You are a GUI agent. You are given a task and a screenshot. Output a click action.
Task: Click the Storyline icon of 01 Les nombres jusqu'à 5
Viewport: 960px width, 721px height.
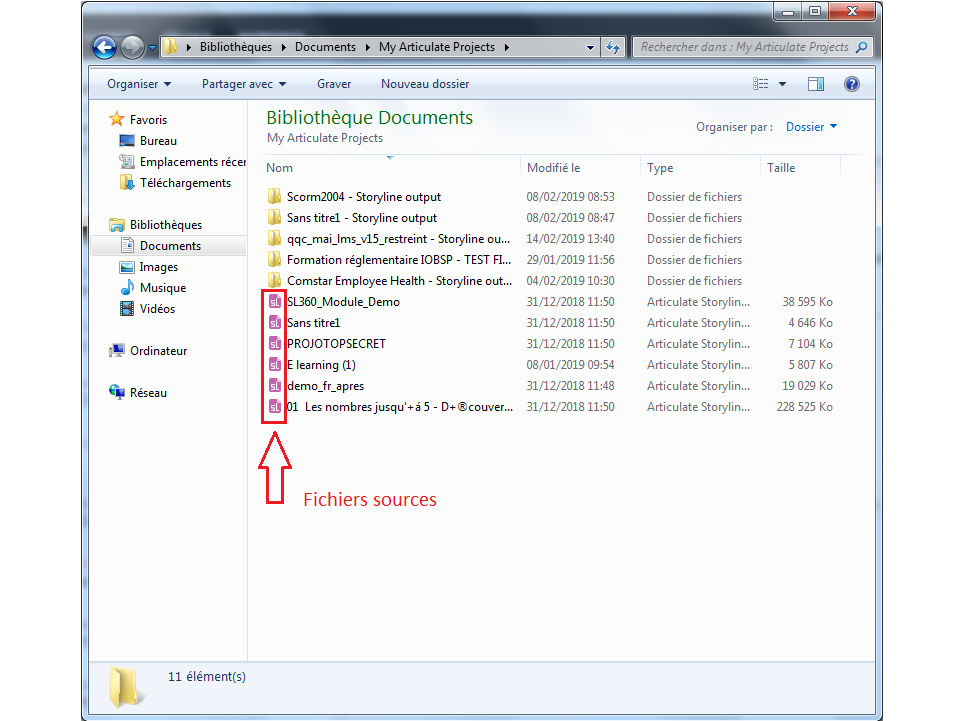point(274,406)
